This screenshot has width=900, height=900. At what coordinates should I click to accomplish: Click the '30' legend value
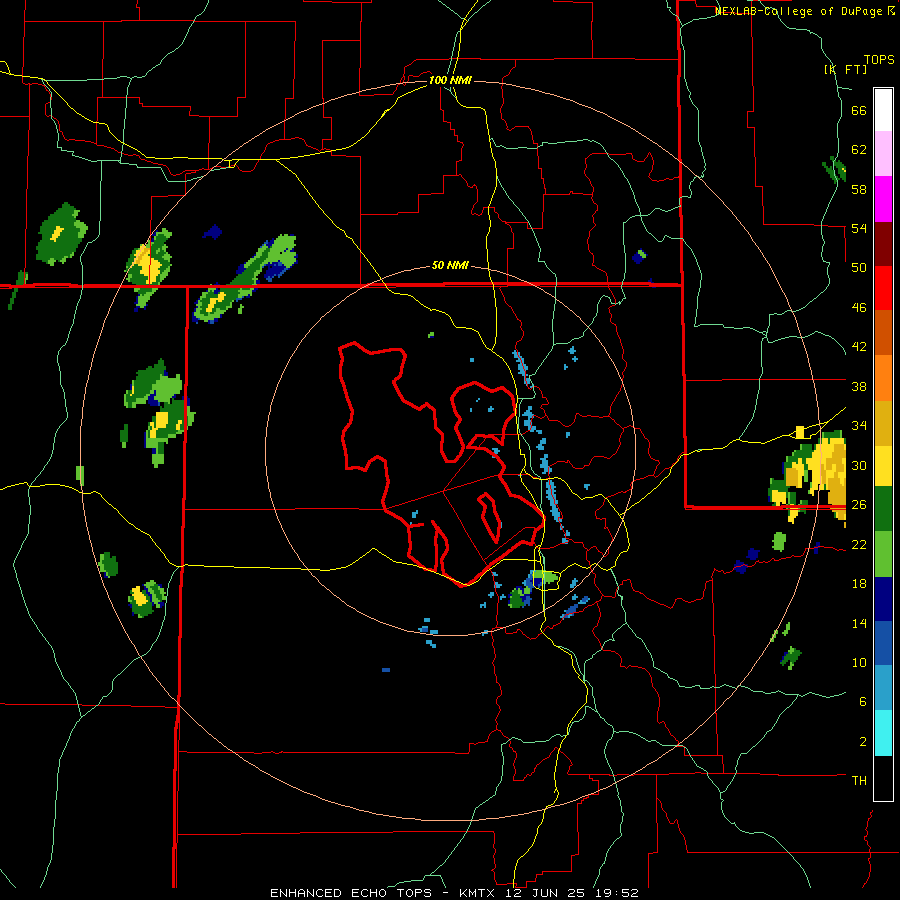(x=859, y=465)
